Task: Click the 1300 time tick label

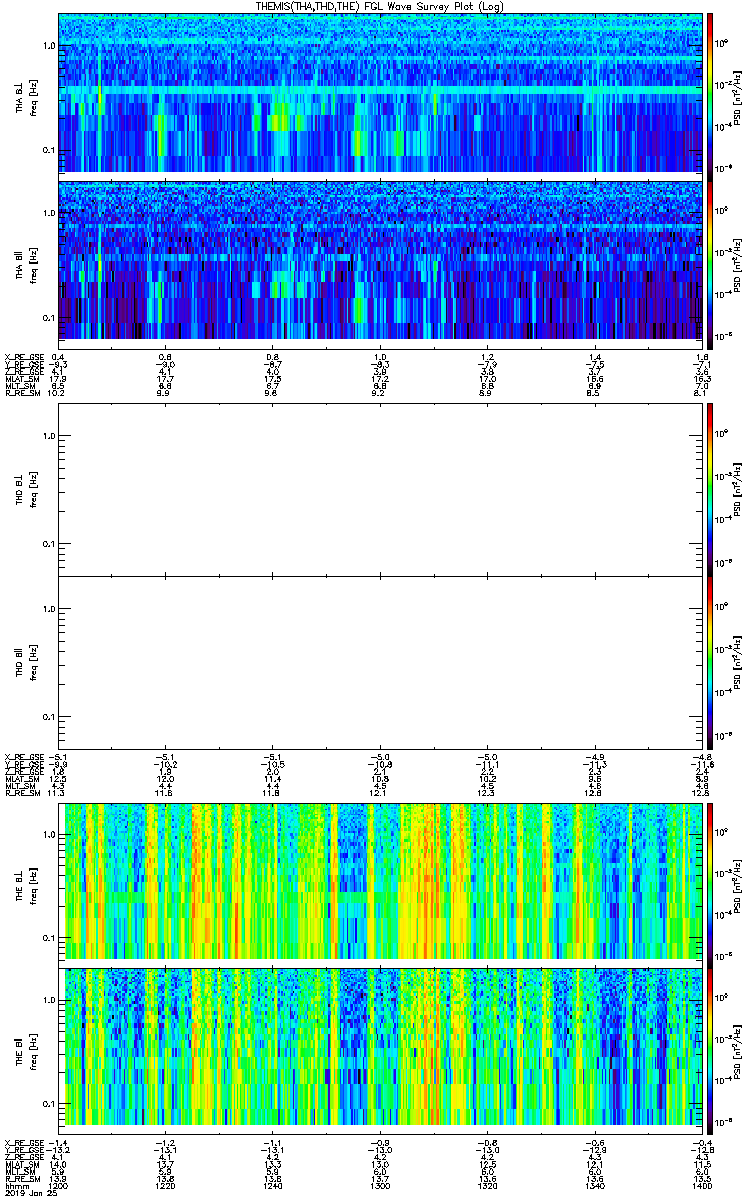Action: click(379, 1186)
